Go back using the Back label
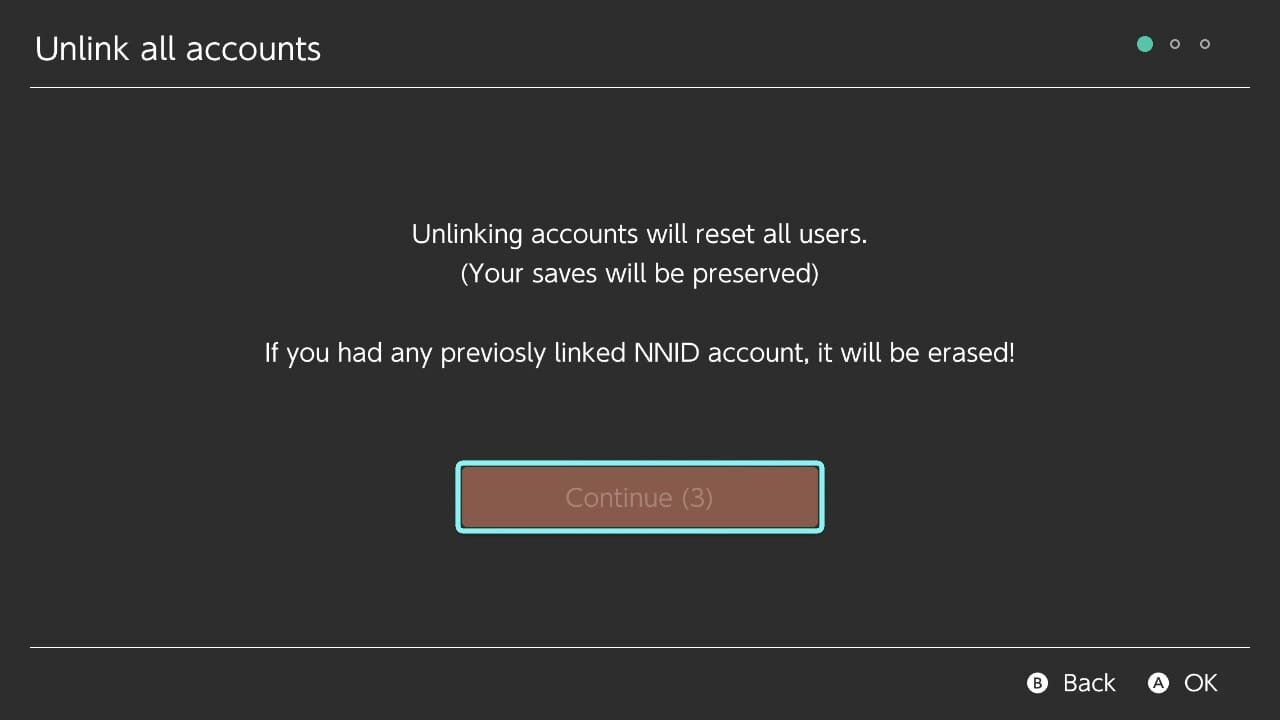 [x=1089, y=683]
